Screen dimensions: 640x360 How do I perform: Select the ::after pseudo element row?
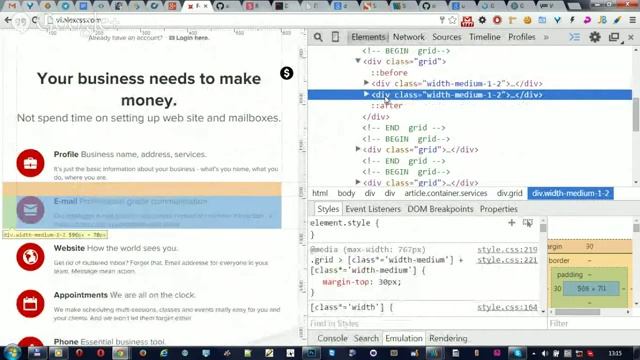[x=387, y=106]
